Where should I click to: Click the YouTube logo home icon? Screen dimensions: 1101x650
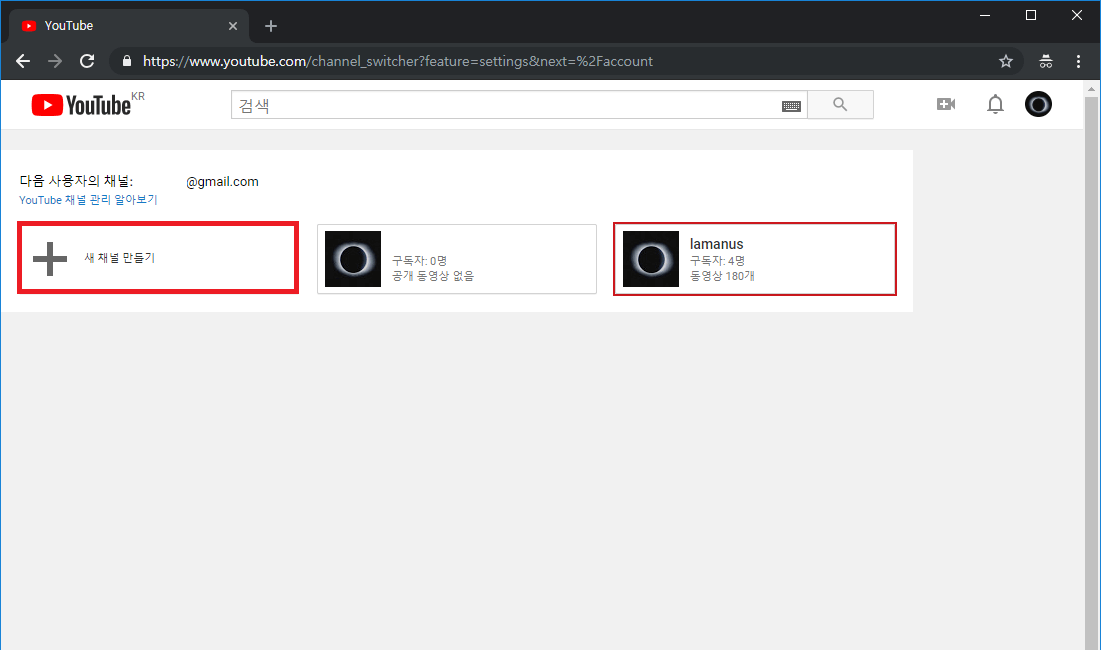tap(82, 105)
